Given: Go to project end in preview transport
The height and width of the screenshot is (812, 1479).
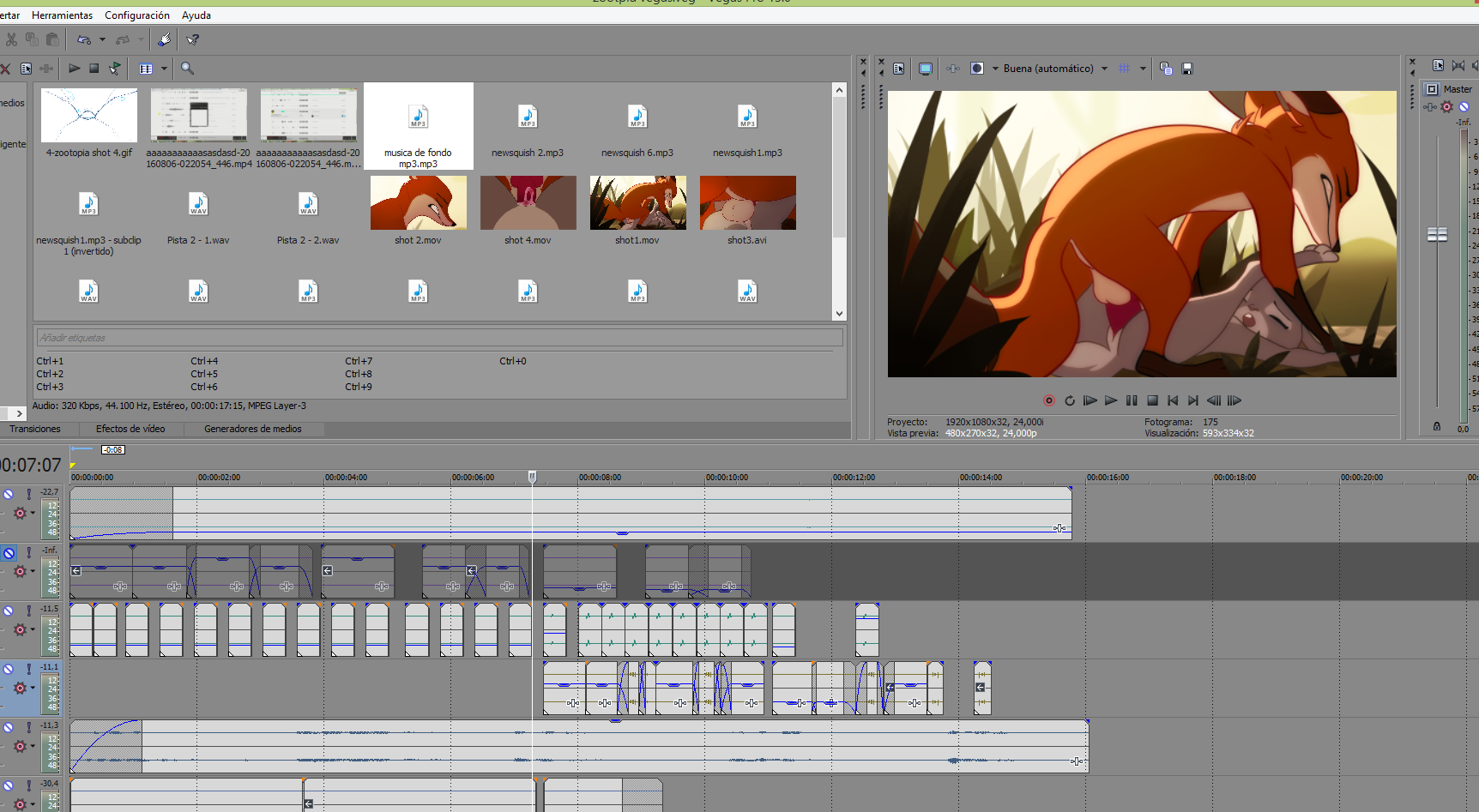Looking at the screenshot, I should tap(1193, 400).
